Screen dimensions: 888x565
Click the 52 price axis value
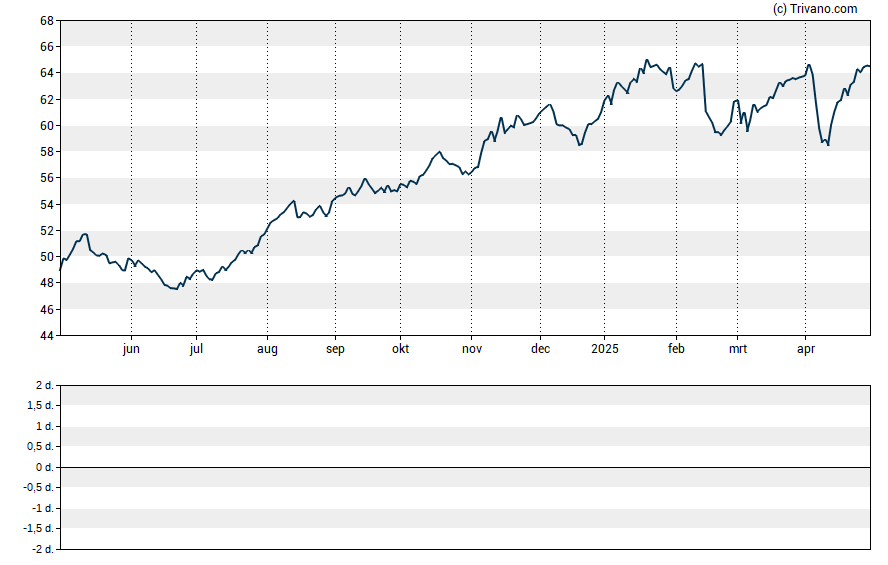46,230
